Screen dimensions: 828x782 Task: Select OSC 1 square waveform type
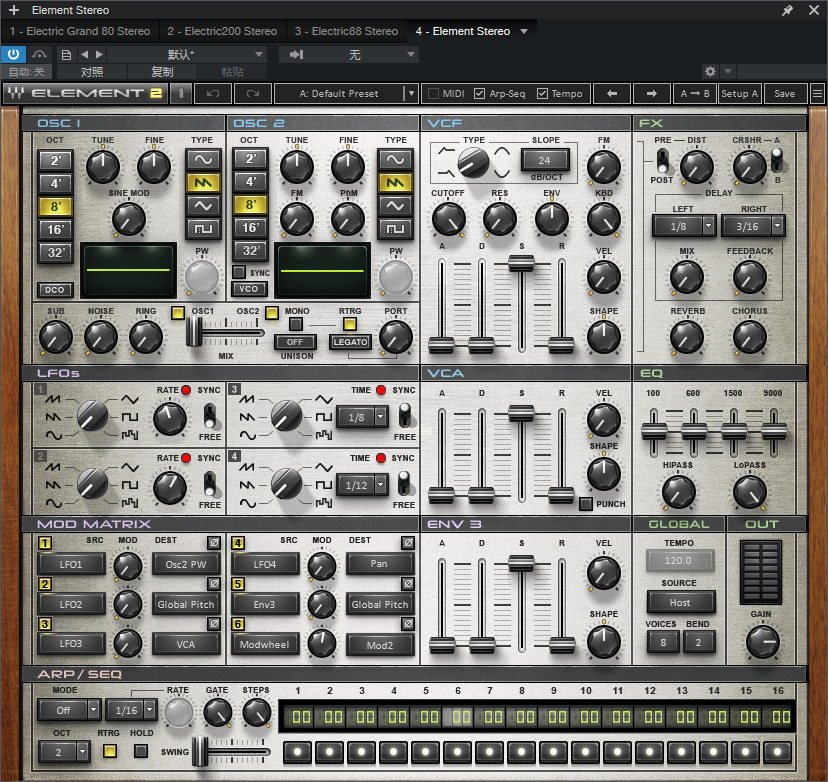[x=203, y=229]
